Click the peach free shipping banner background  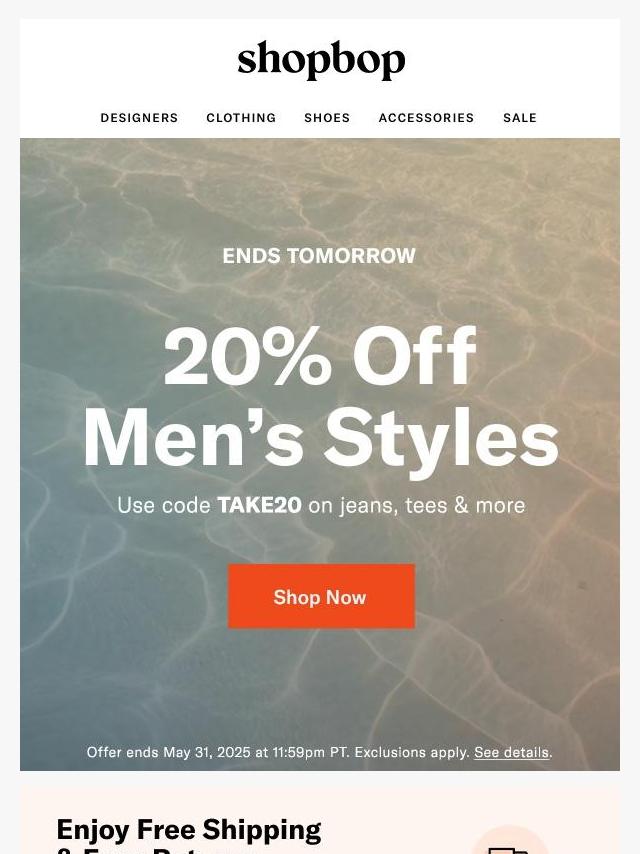click(x=320, y=820)
